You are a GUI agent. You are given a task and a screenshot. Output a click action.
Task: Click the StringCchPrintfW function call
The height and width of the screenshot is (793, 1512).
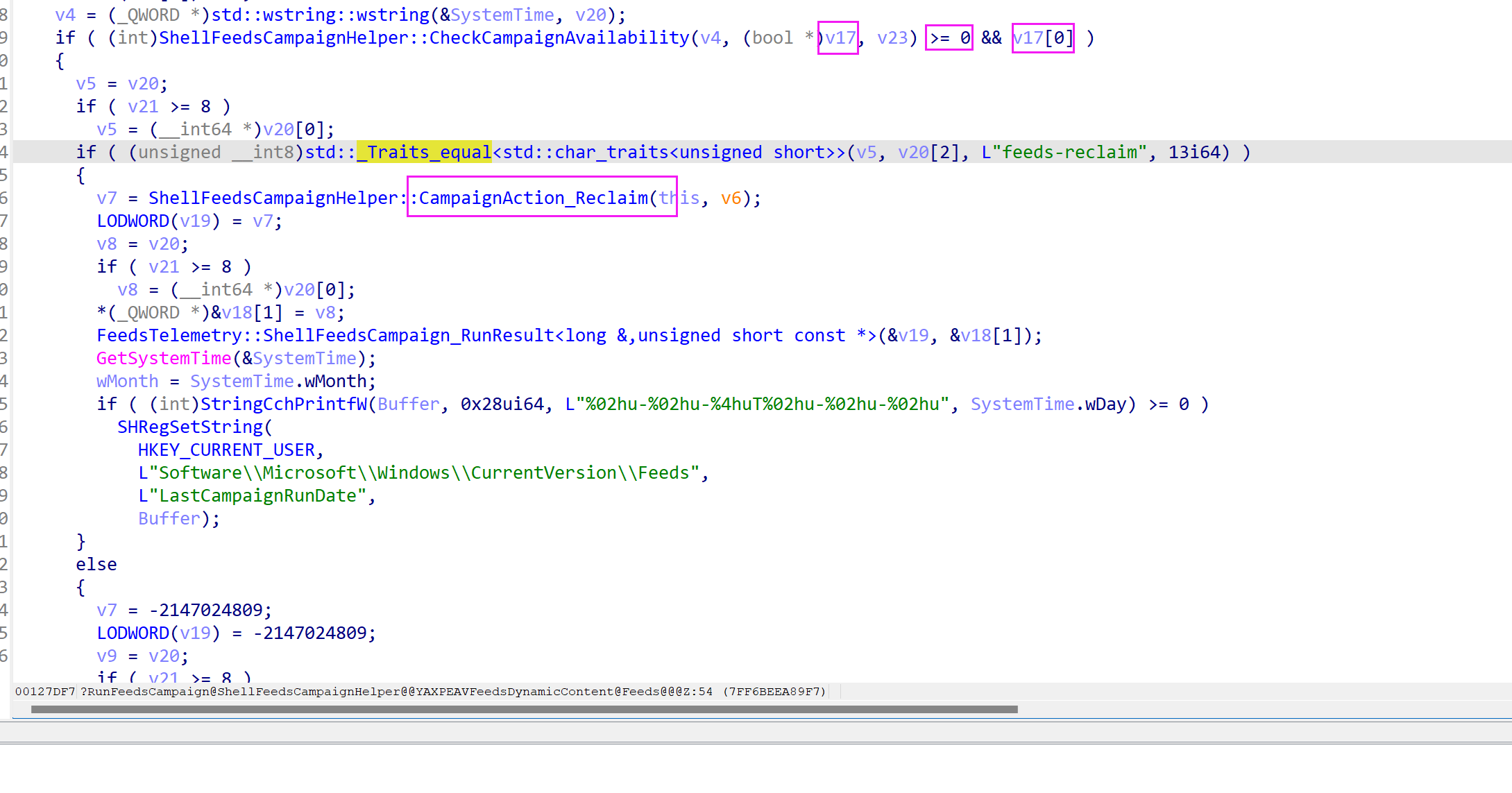click(283, 404)
